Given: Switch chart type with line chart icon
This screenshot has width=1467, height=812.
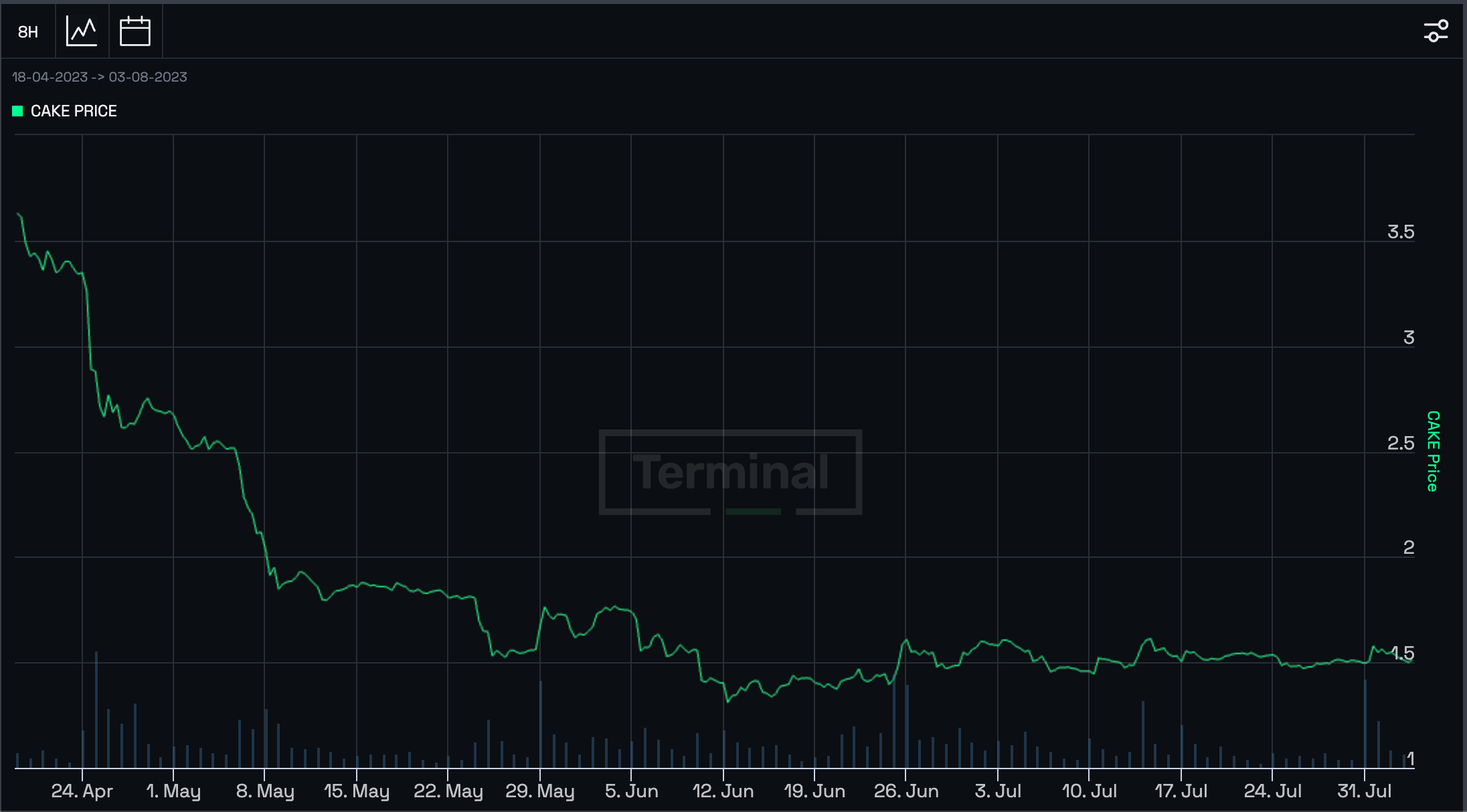Looking at the screenshot, I should [x=82, y=31].
